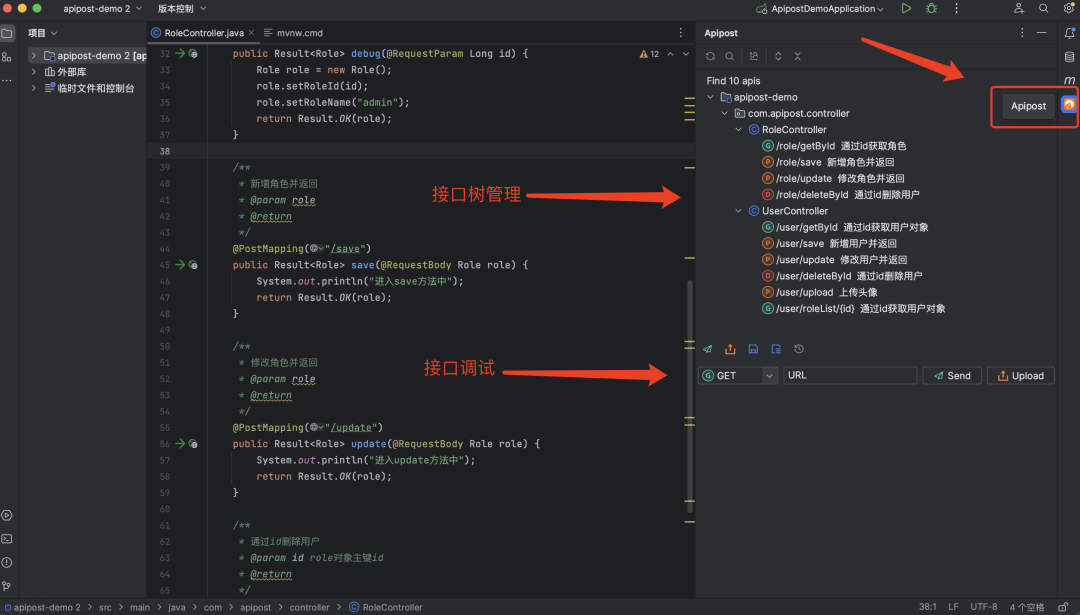Screen dimensions: 1080x615
Task: Click the orange upload icon above URL field
Action: (730, 349)
